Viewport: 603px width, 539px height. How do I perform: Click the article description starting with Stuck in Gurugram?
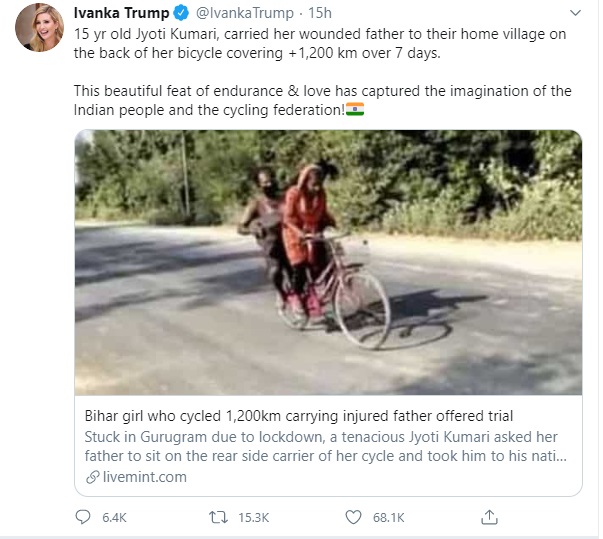click(x=325, y=446)
